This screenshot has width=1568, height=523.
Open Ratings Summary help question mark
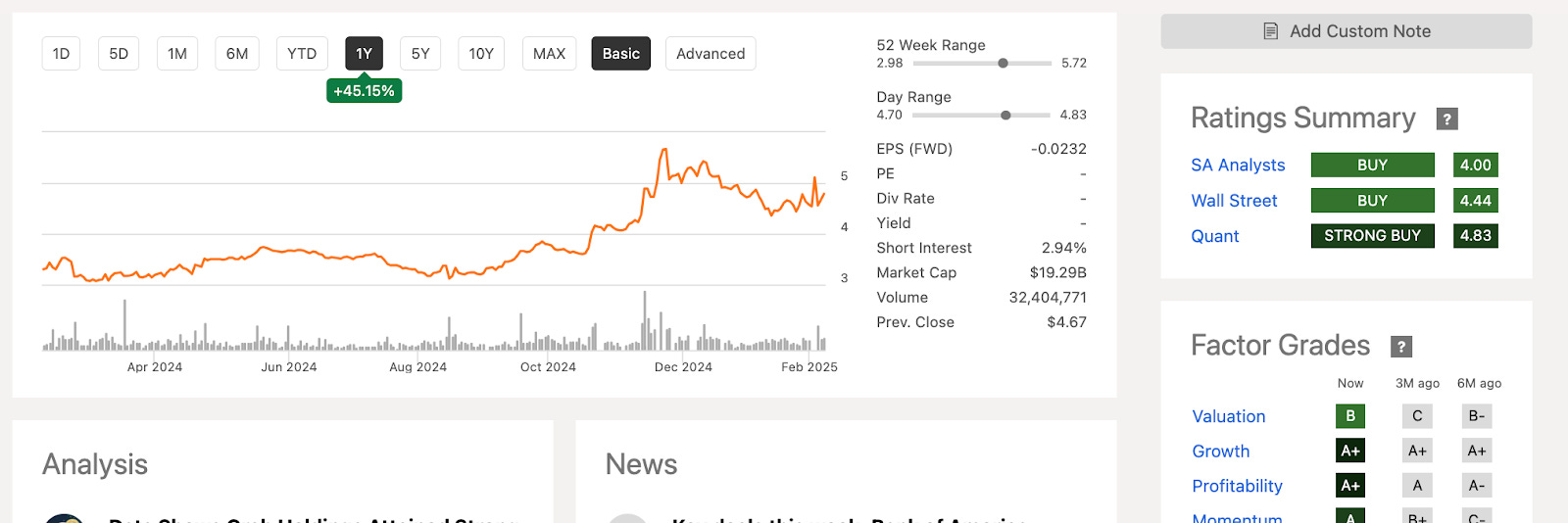pyautogui.click(x=1446, y=119)
